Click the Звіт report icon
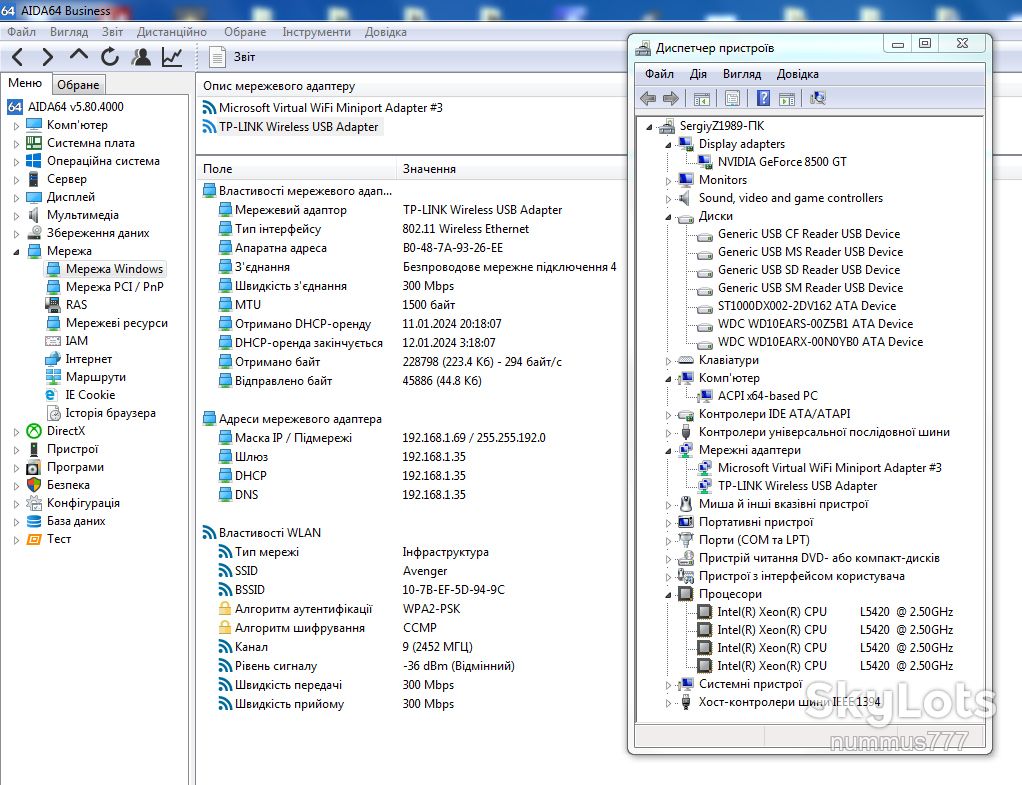The height and width of the screenshot is (785, 1022). [217, 57]
